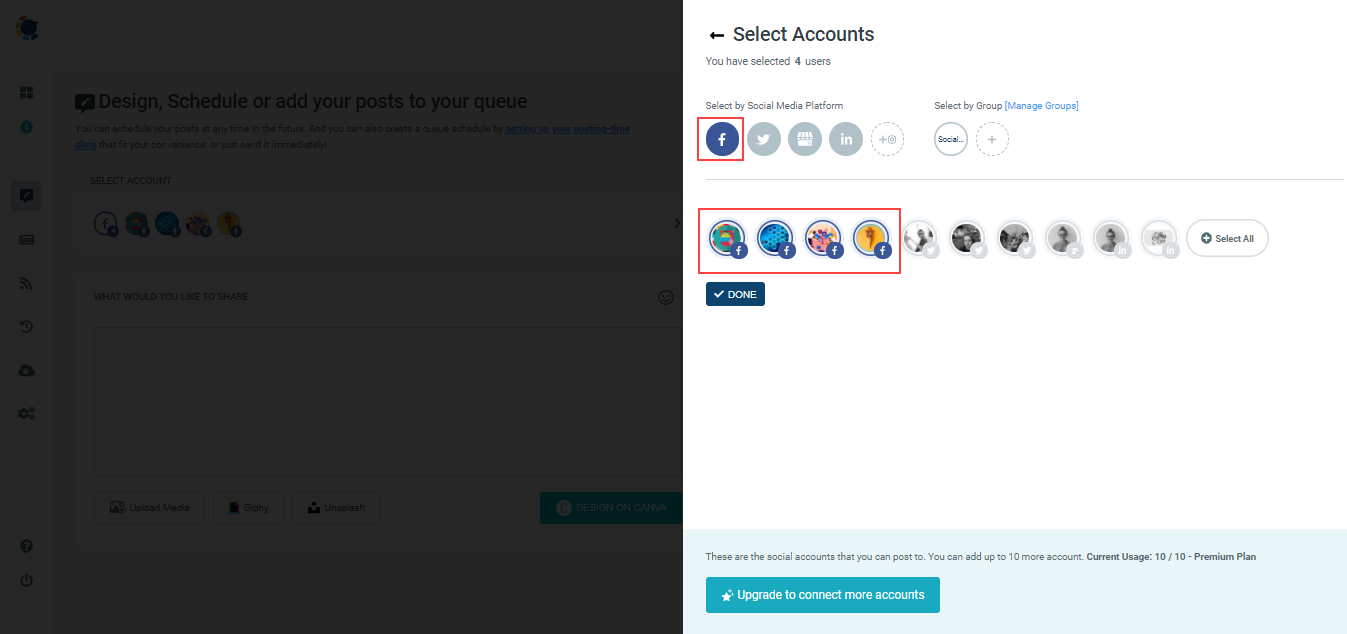
Task: Create a new group with the plus circle
Action: (992, 139)
